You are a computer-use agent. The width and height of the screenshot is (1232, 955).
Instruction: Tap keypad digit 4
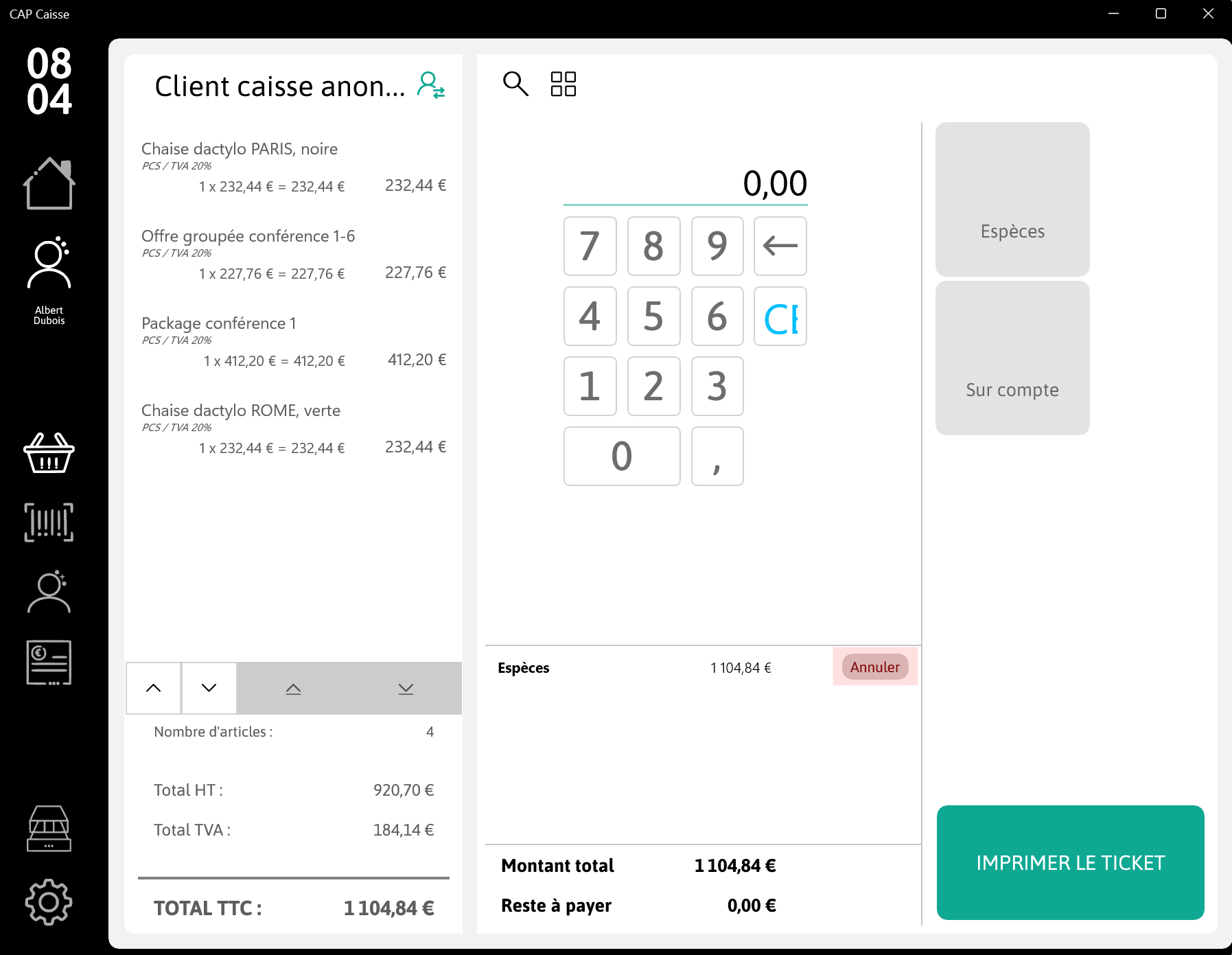[x=590, y=317]
